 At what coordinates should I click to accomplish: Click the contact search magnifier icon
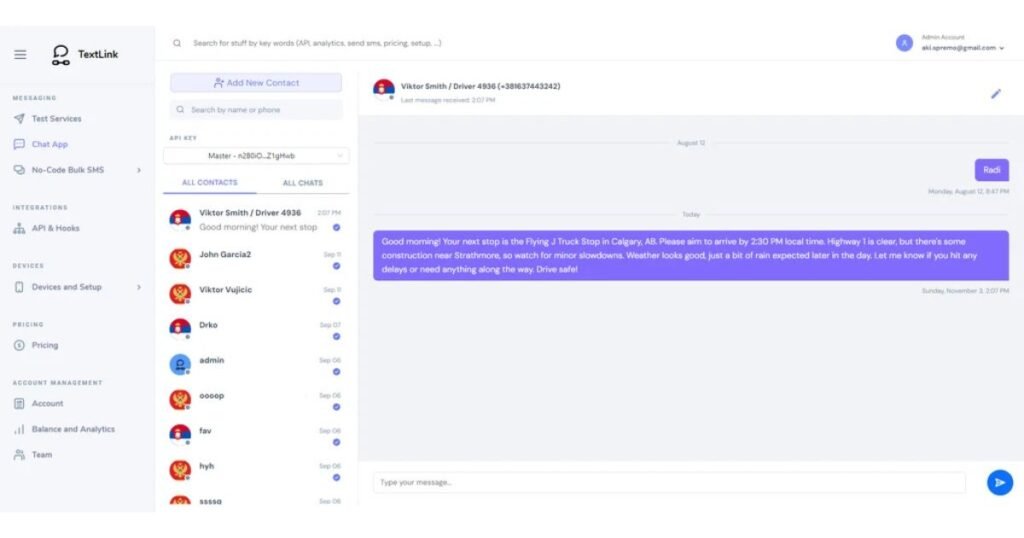point(180,110)
